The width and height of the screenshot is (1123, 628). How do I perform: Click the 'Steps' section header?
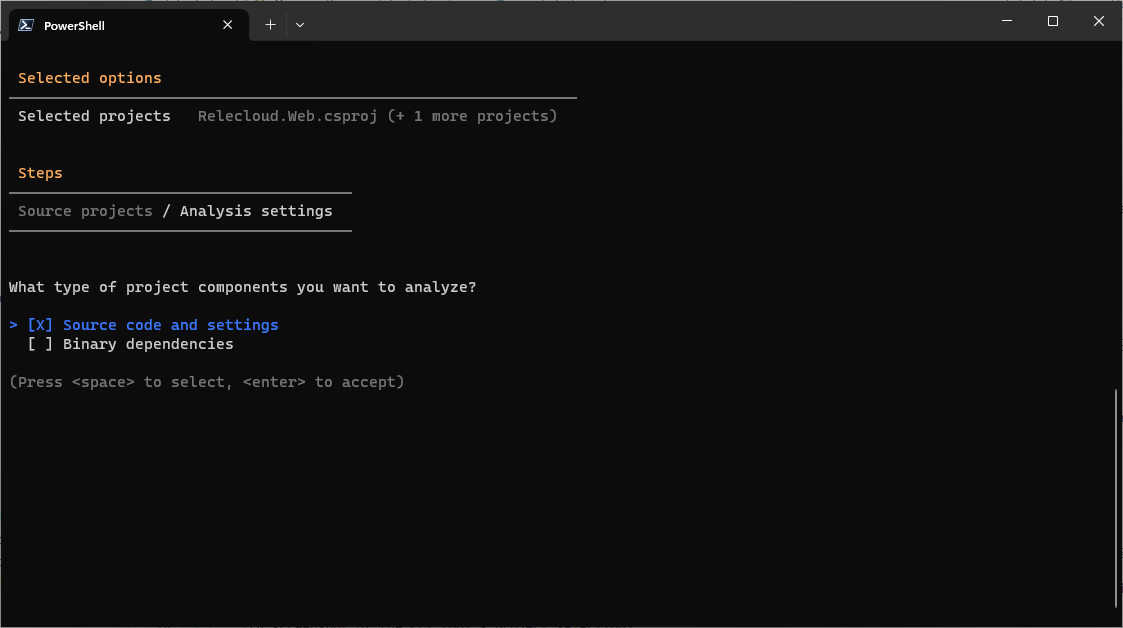40,172
